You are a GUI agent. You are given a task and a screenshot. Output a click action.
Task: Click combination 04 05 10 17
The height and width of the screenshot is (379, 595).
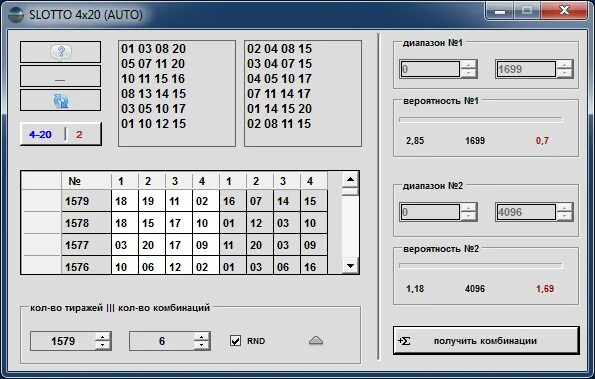click(x=279, y=79)
